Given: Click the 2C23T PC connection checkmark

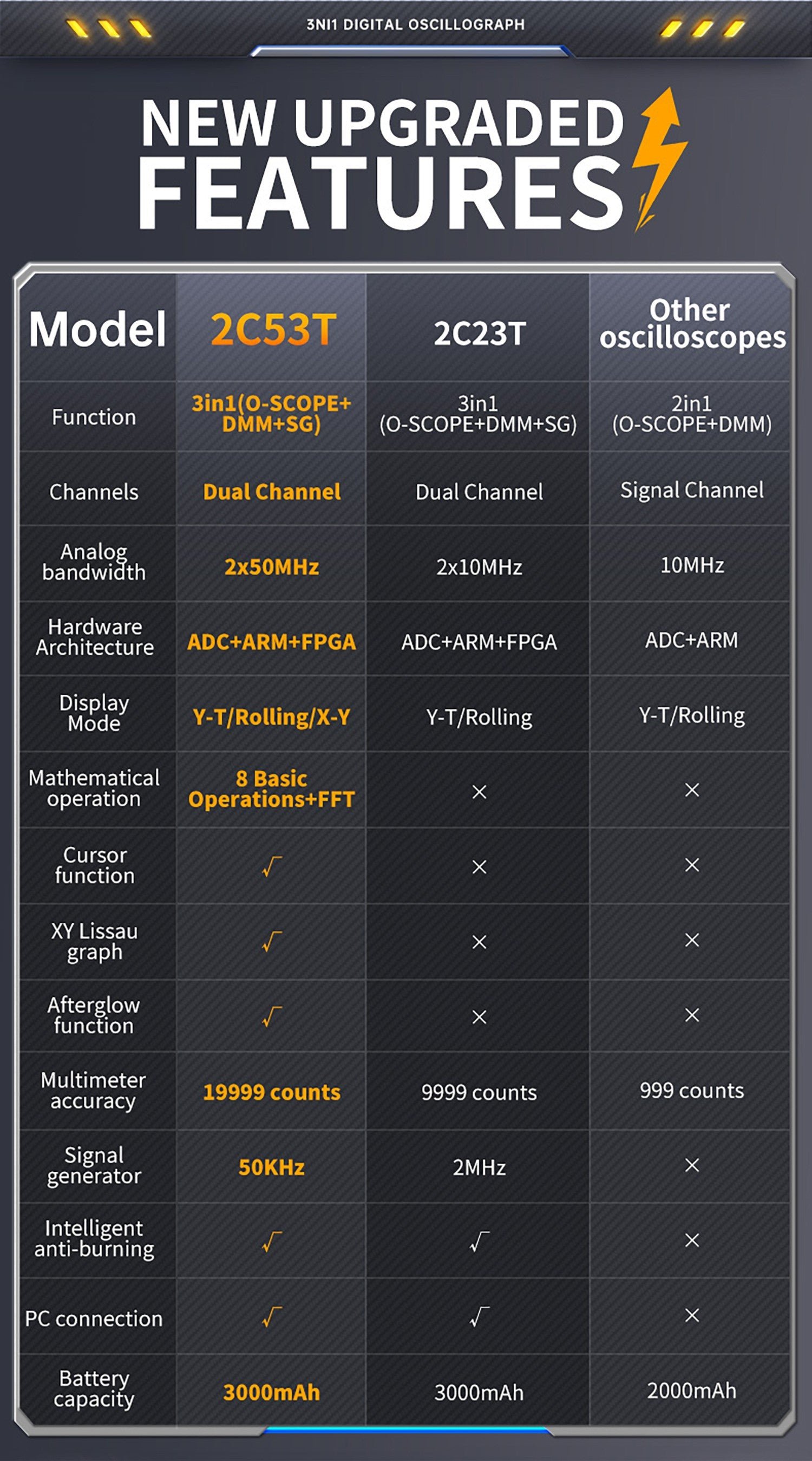Looking at the screenshot, I should pos(479,1317).
